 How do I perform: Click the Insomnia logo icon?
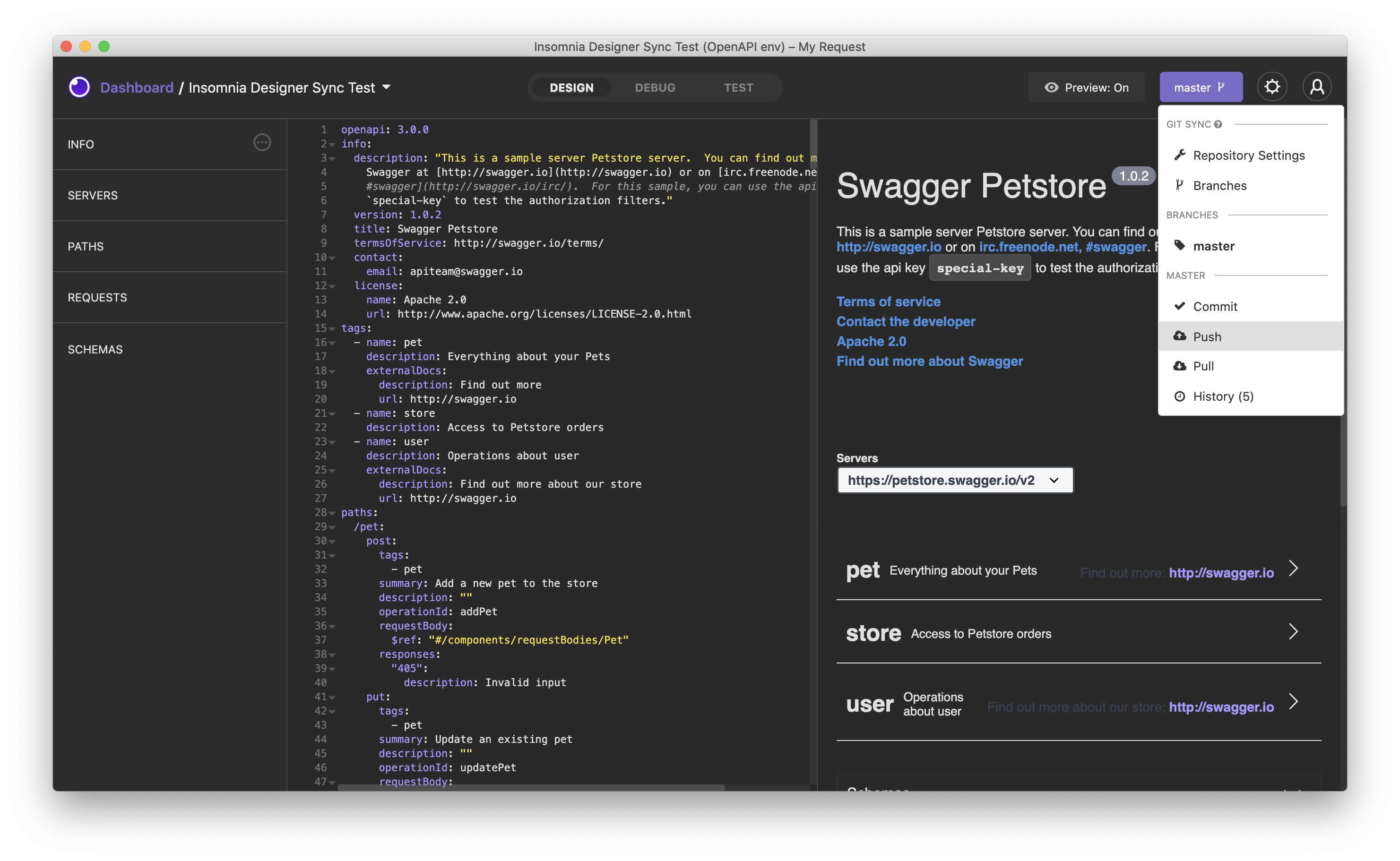(79, 87)
